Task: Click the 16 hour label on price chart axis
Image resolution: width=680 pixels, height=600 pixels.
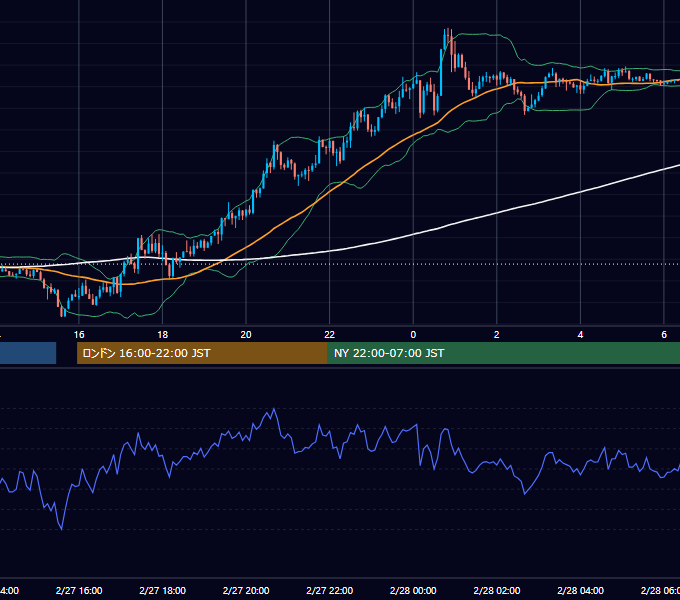Action: pyautogui.click(x=79, y=335)
